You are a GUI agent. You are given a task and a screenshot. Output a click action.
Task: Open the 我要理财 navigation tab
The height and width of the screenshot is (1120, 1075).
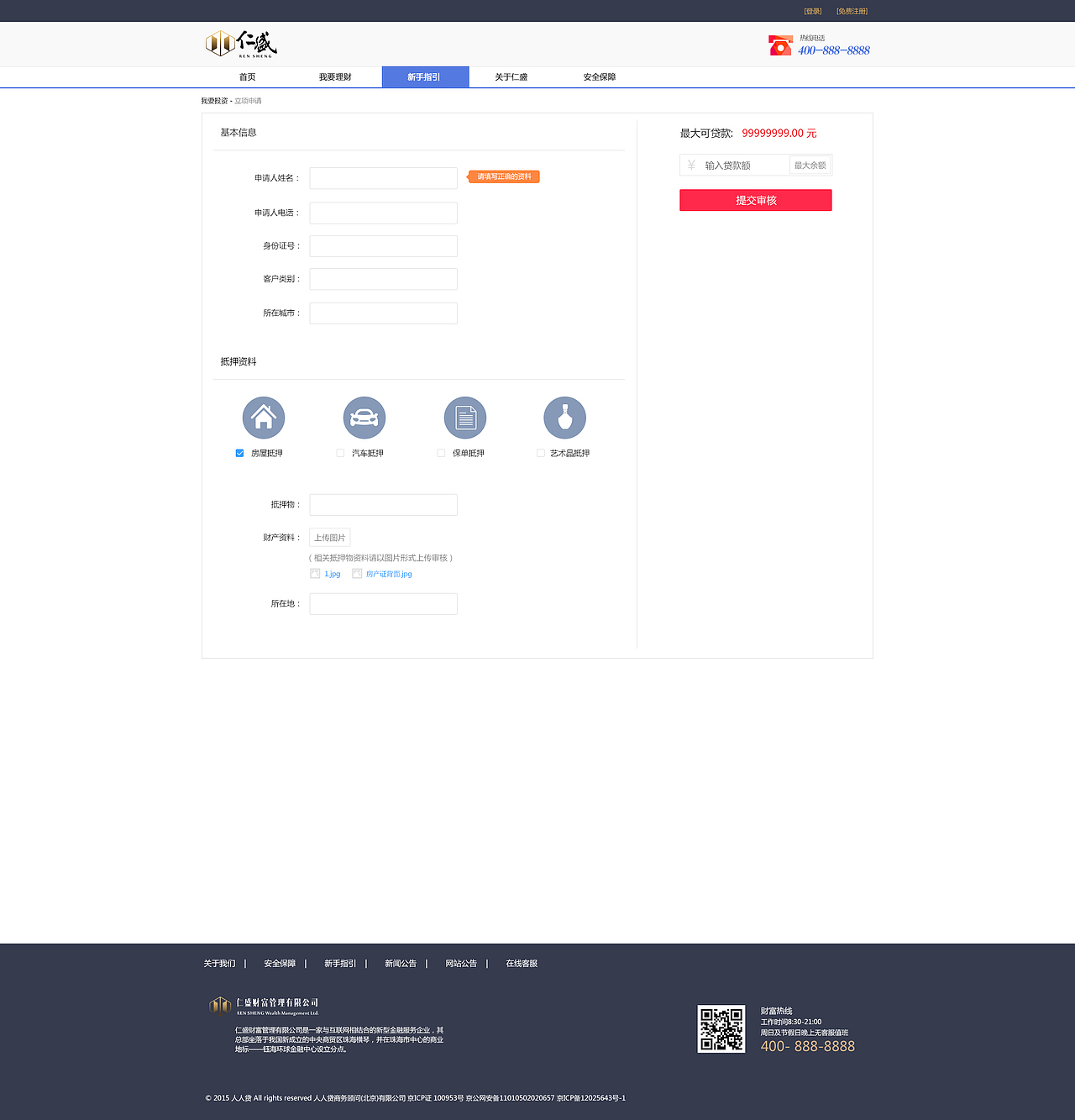tap(335, 77)
